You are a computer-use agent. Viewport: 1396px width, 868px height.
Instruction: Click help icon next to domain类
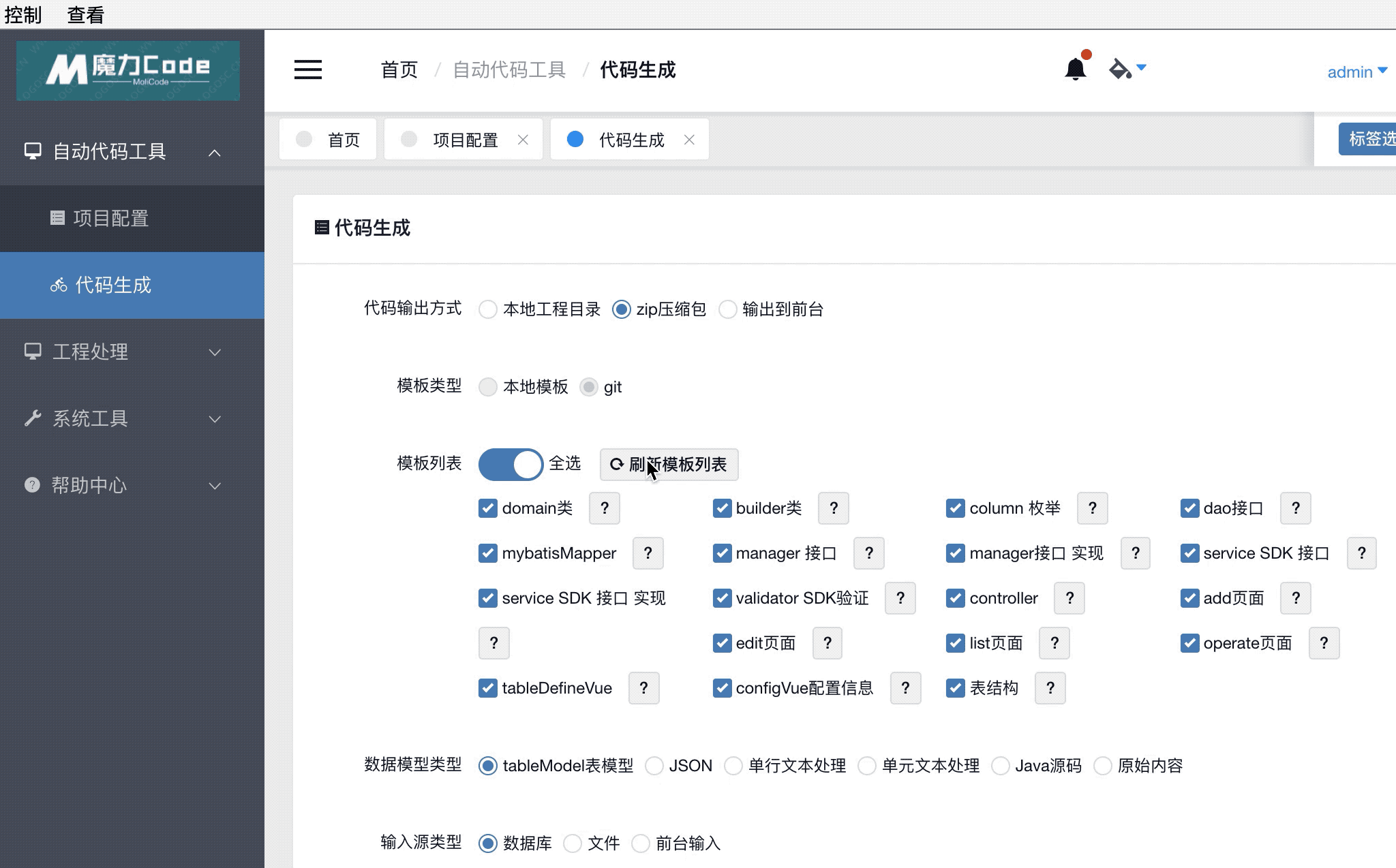604,508
